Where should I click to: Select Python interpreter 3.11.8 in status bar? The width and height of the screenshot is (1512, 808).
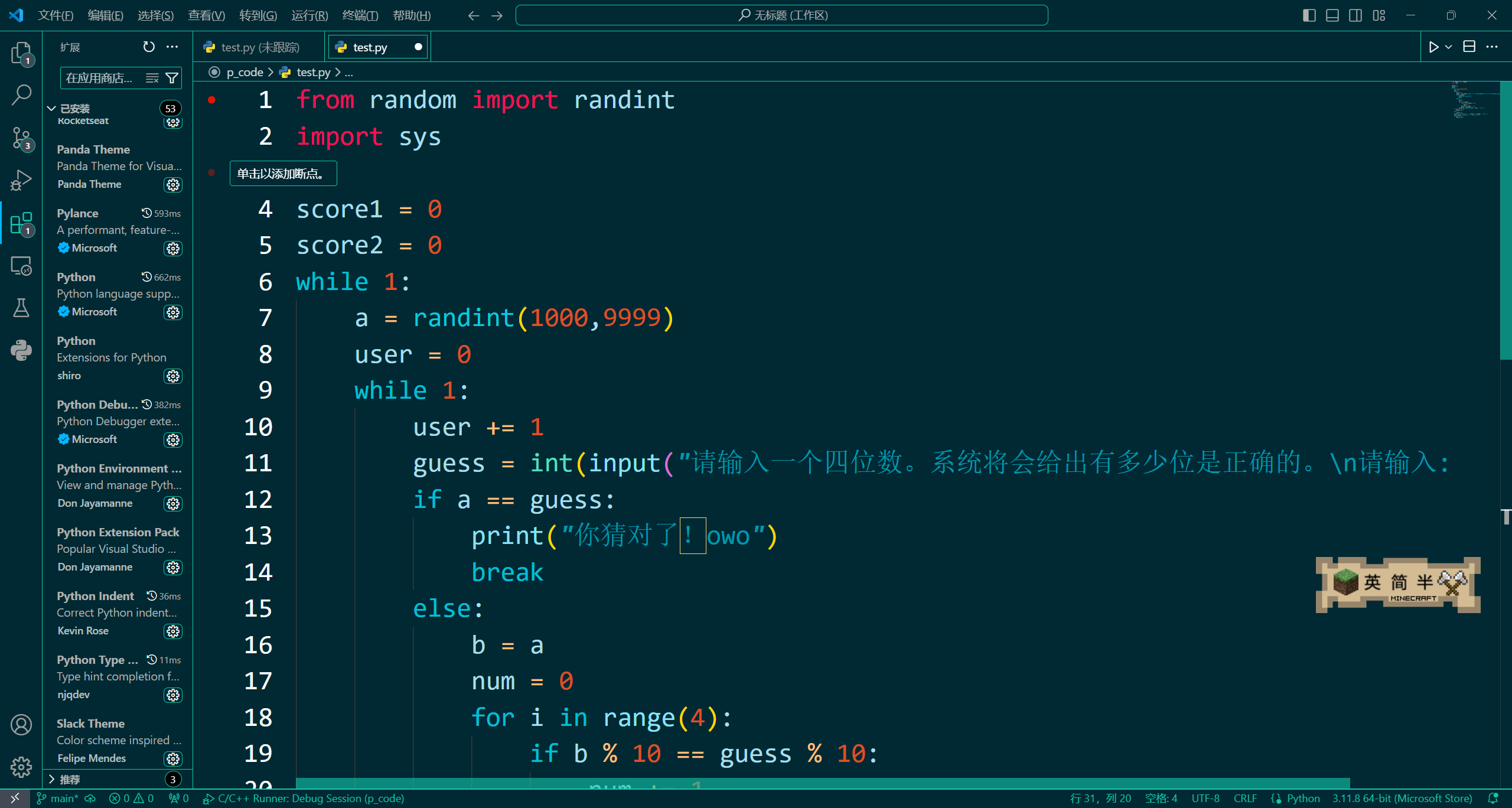(x=1402, y=799)
